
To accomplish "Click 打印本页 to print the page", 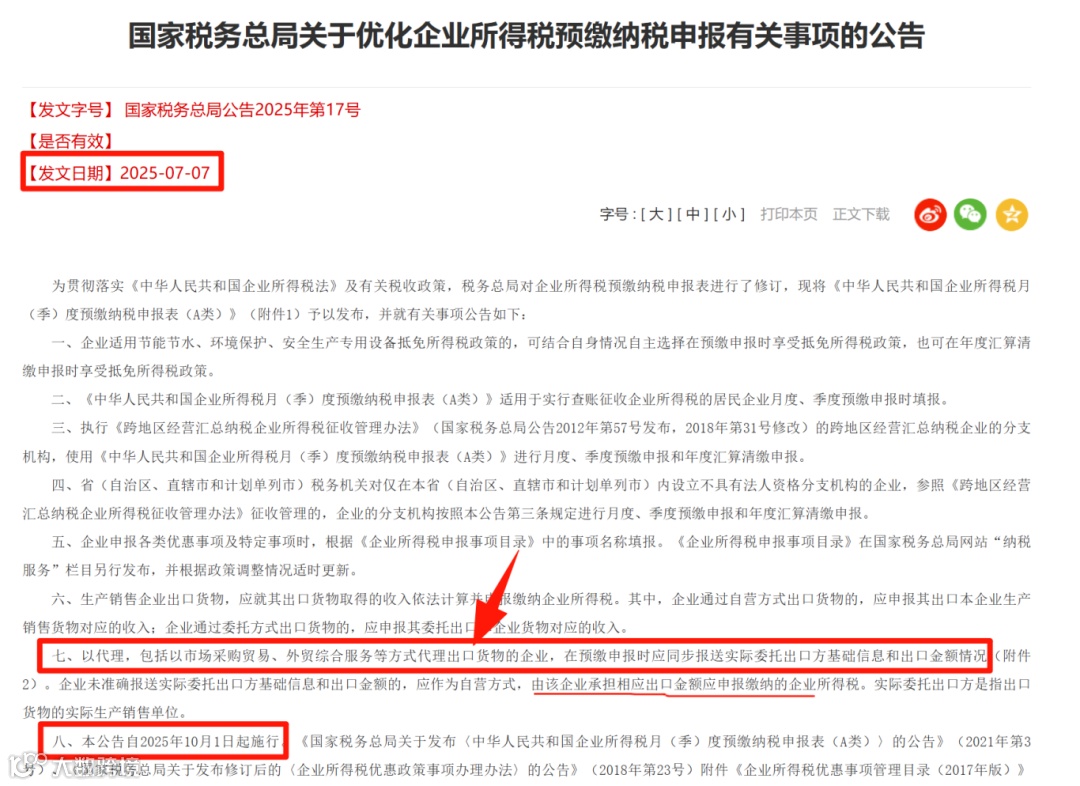I will coord(789,214).
